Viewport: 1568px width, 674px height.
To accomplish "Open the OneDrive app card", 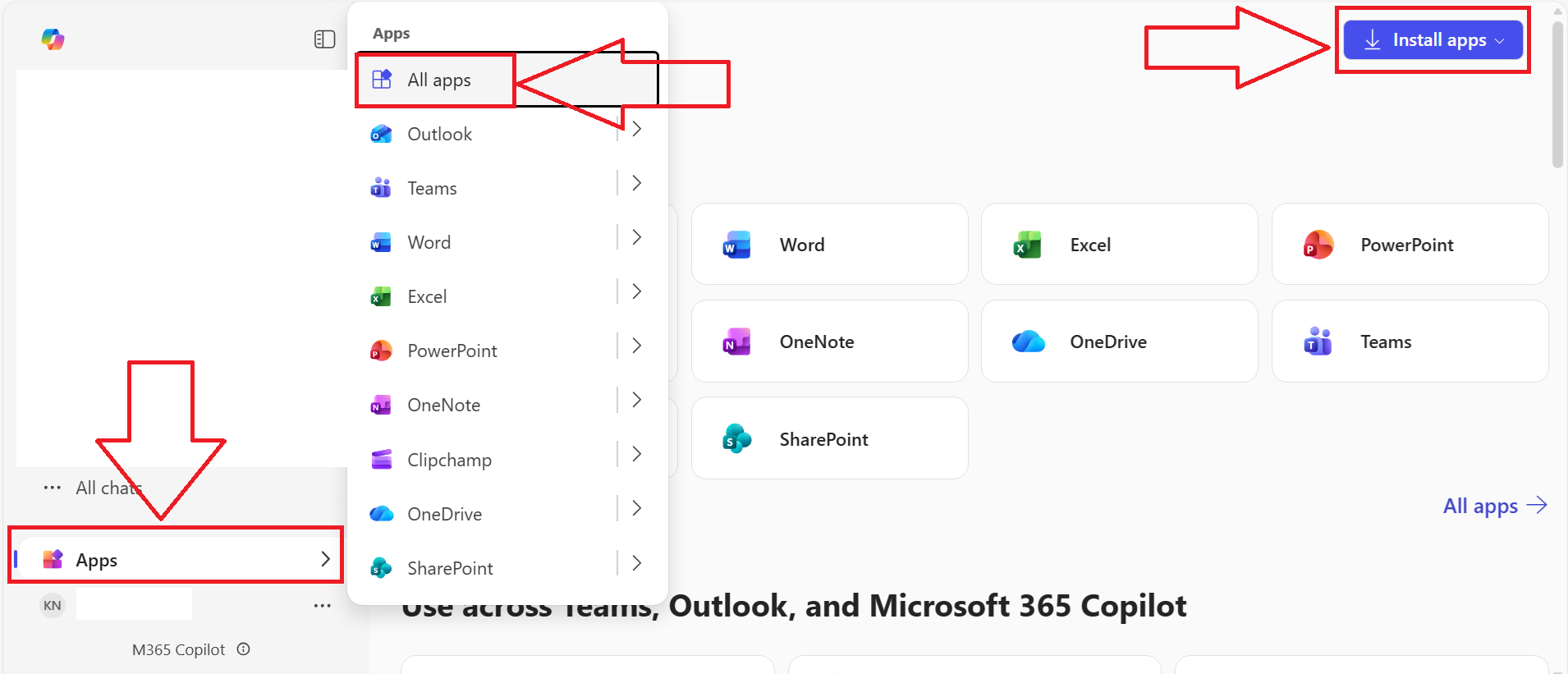I will [1120, 342].
